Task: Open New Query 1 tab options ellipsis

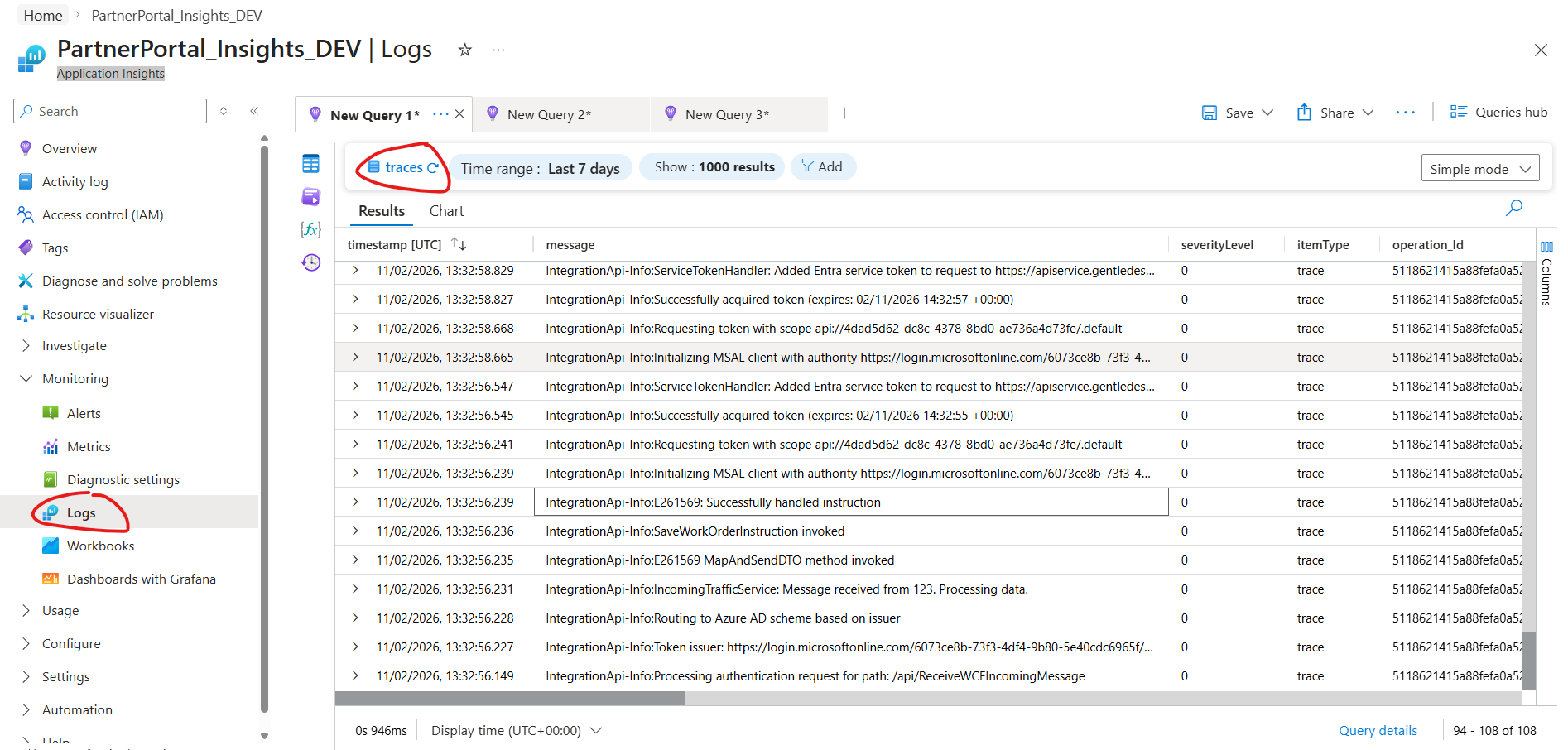Action: [440, 114]
